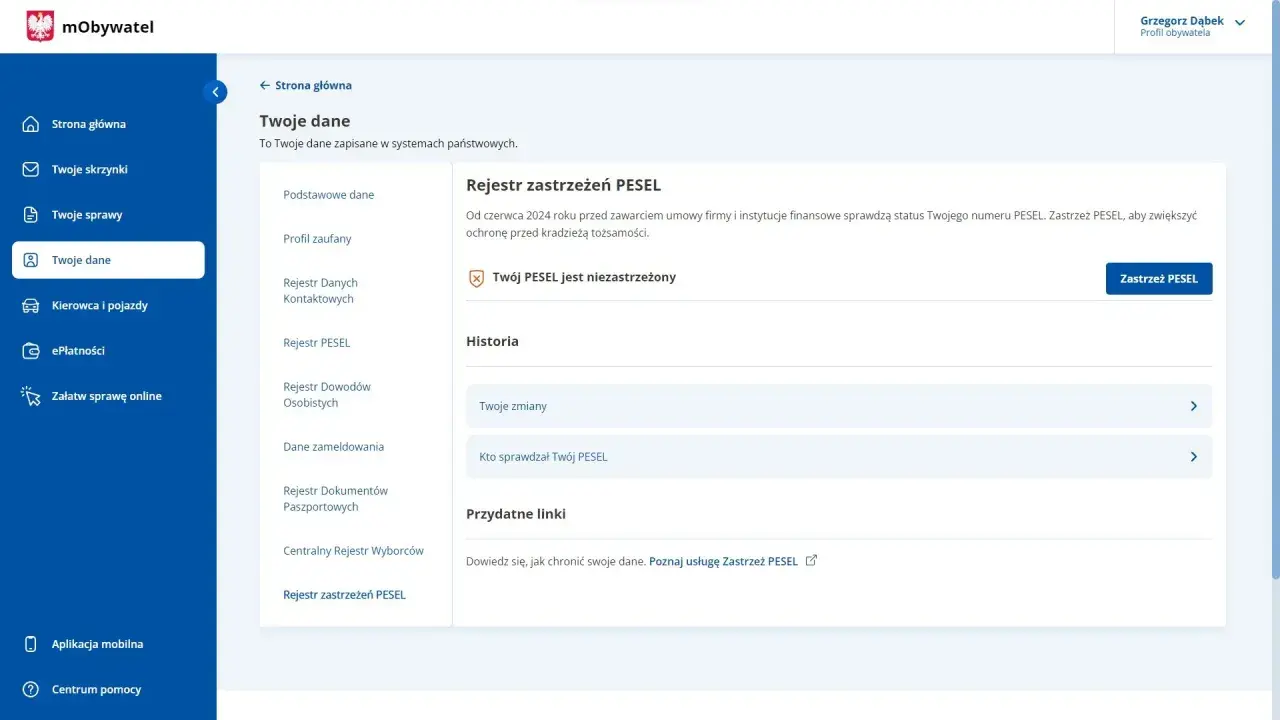Switch to the Rejestr PESEL tab
The height and width of the screenshot is (720, 1280).
[316, 343]
